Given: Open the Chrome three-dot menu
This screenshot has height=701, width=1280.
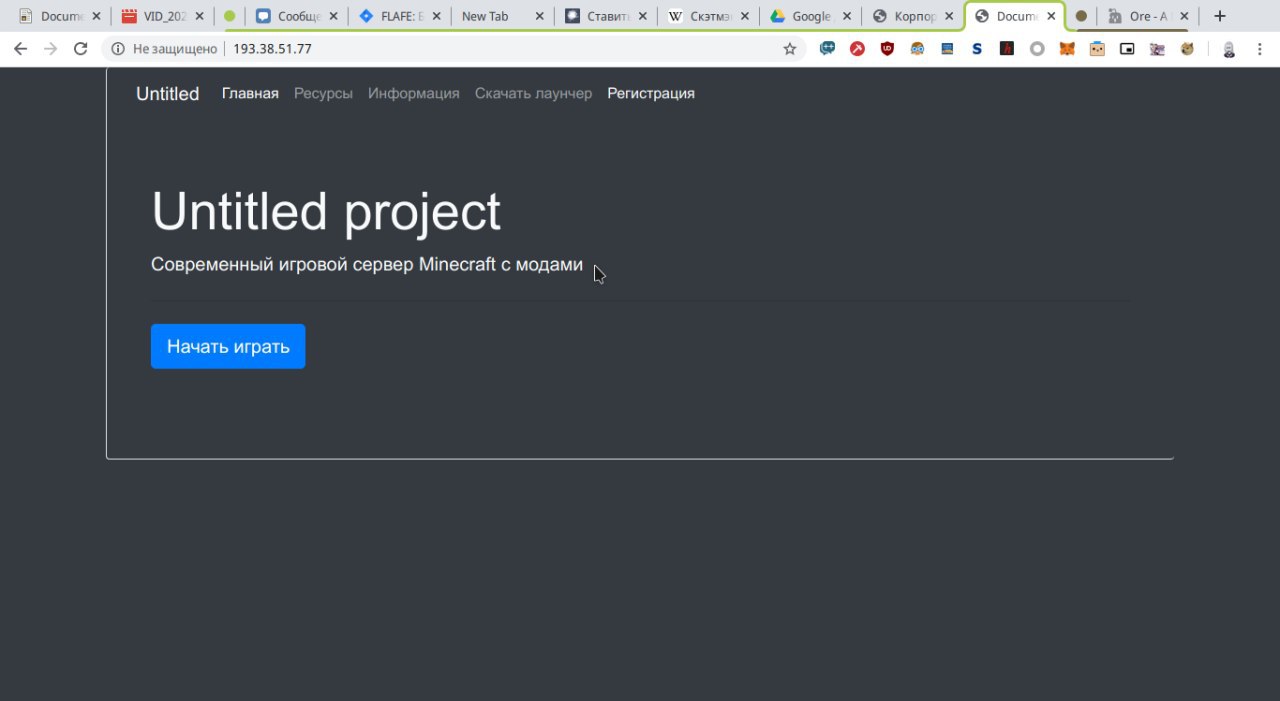Looking at the screenshot, I should (1260, 49).
